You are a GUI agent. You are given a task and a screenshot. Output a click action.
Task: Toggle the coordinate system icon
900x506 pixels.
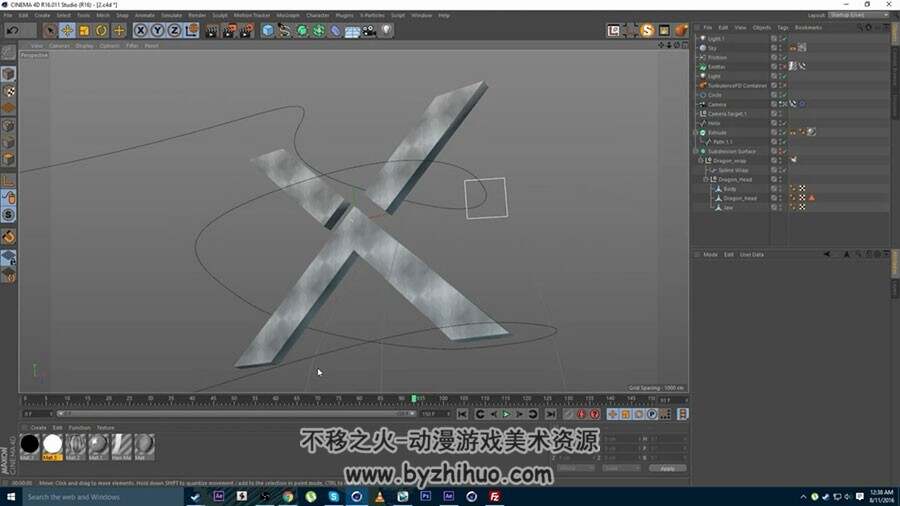point(192,30)
